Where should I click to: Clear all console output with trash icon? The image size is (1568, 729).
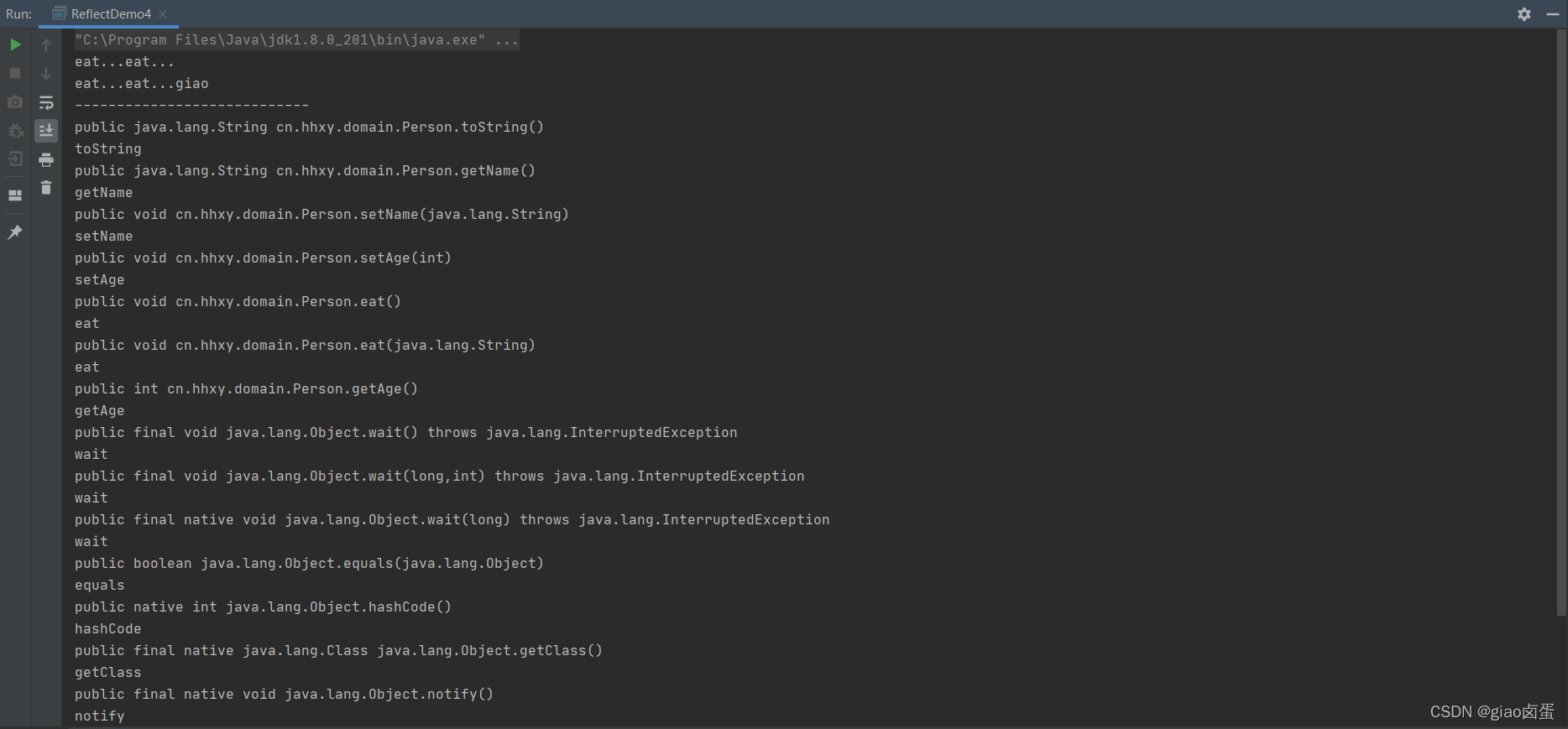tap(46, 188)
